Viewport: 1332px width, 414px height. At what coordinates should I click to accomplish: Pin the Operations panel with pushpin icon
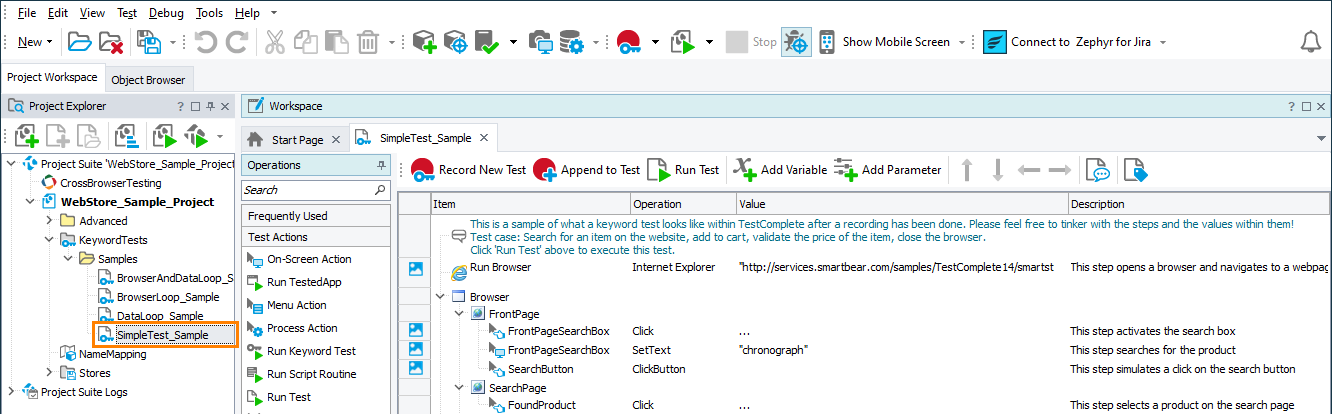point(381,165)
